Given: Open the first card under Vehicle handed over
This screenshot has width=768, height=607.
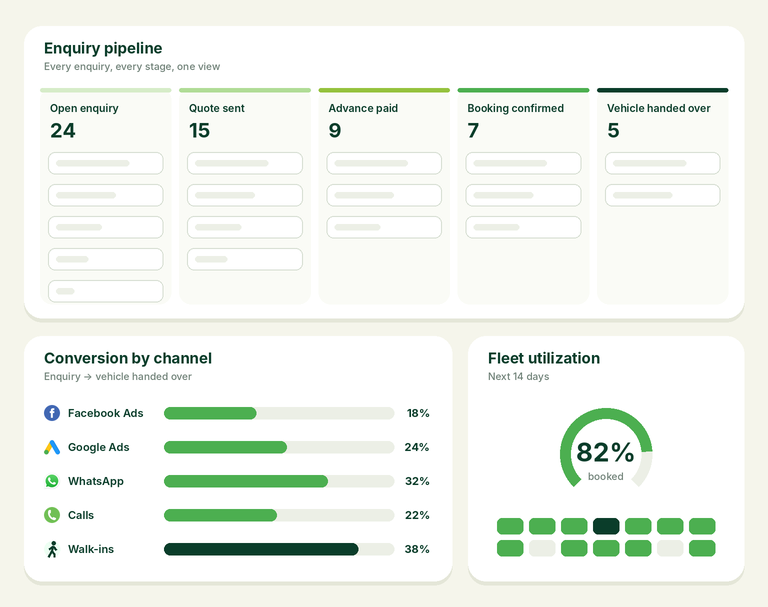Looking at the screenshot, I should (x=663, y=163).
